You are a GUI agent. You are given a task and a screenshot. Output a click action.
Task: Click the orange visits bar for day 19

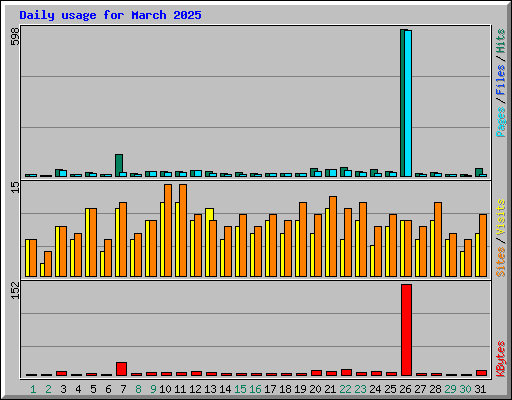coord(303,239)
